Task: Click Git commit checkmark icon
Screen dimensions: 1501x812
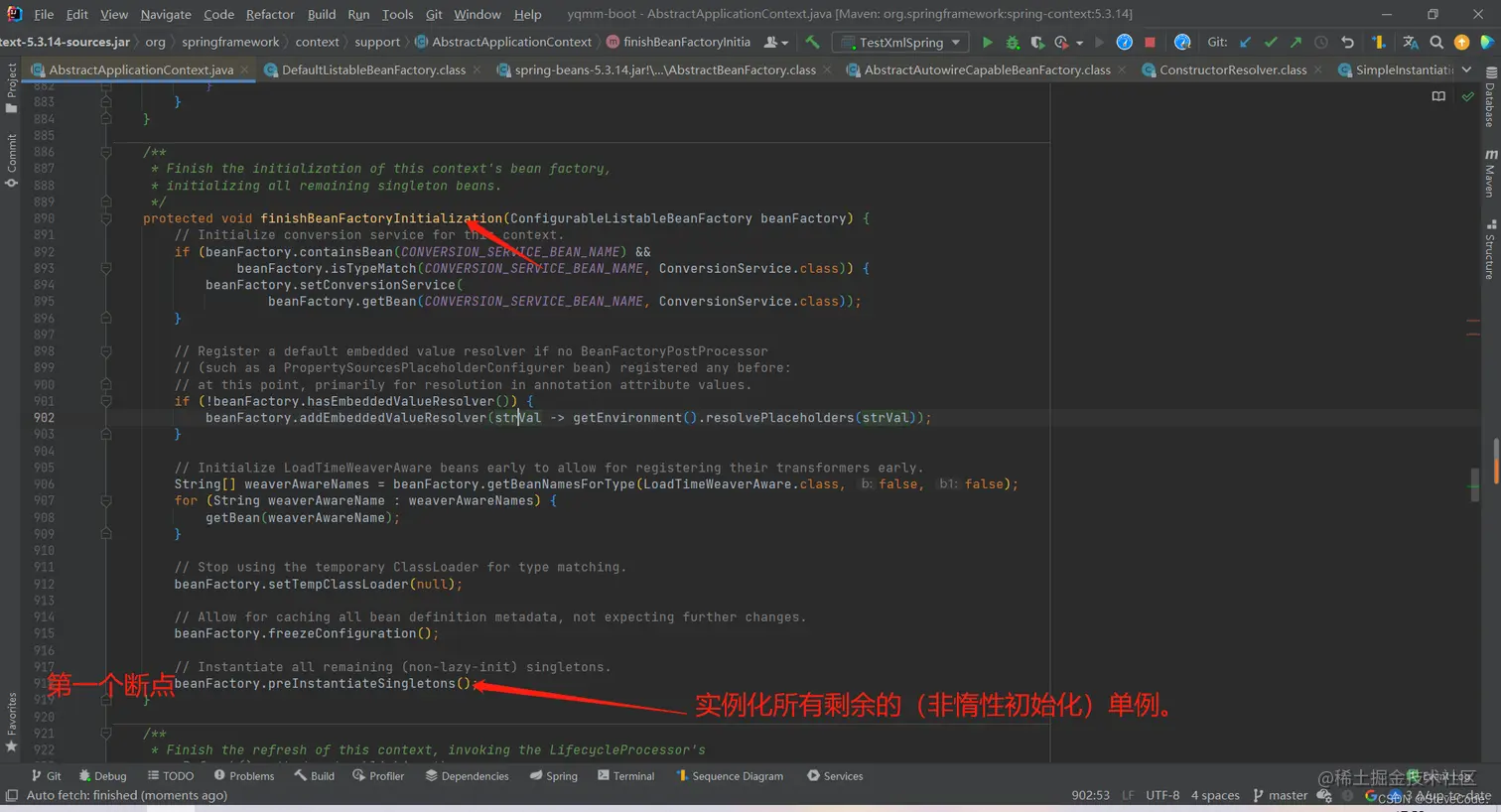Action: tap(1271, 43)
